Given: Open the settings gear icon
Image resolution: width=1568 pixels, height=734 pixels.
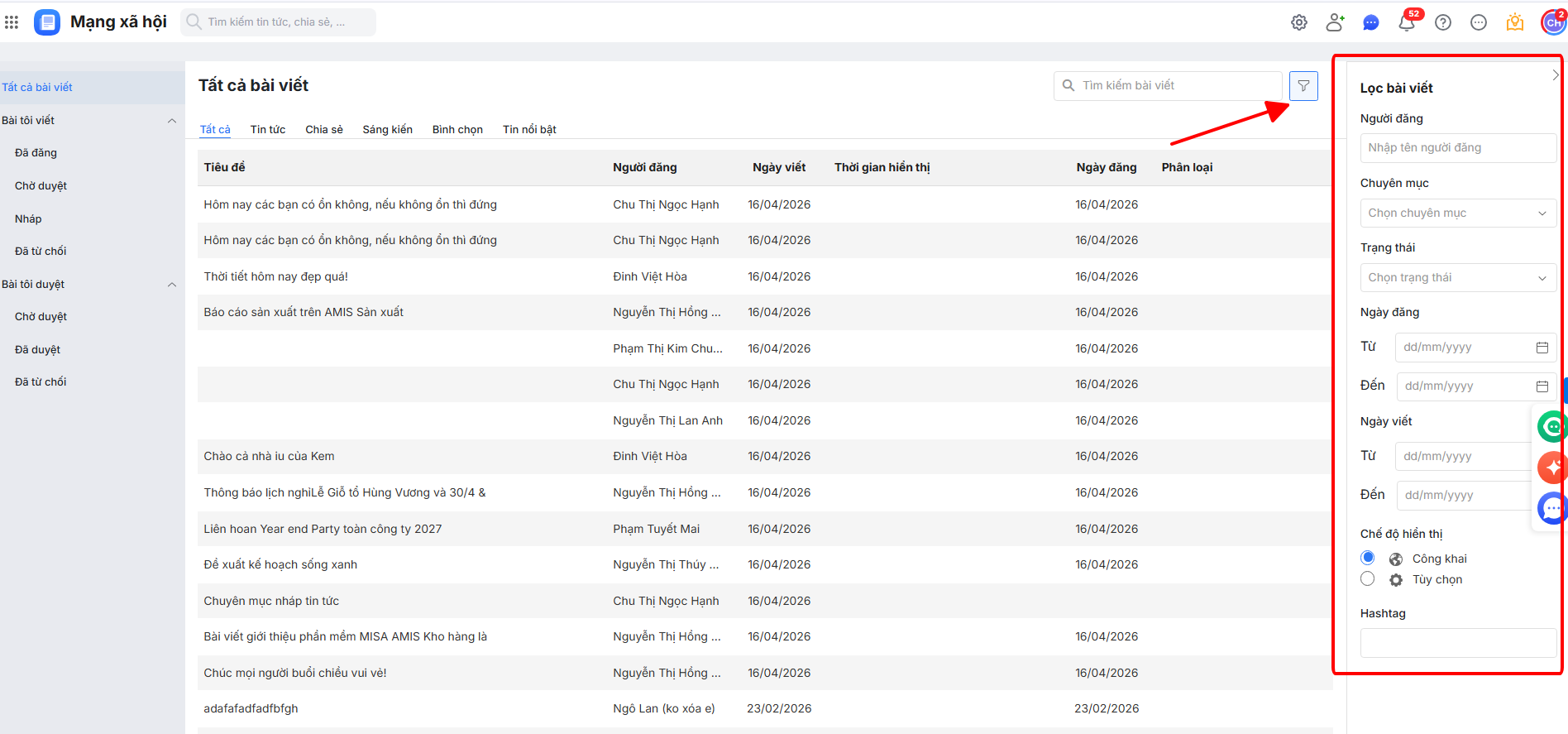Looking at the screenshot, I should point(1299,23).
